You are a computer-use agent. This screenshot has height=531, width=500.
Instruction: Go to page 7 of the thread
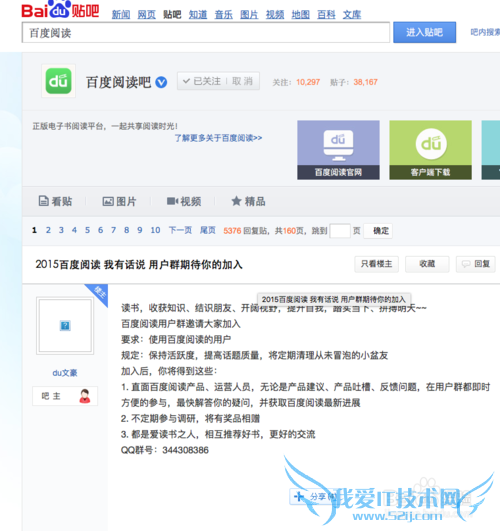[113, 230]
